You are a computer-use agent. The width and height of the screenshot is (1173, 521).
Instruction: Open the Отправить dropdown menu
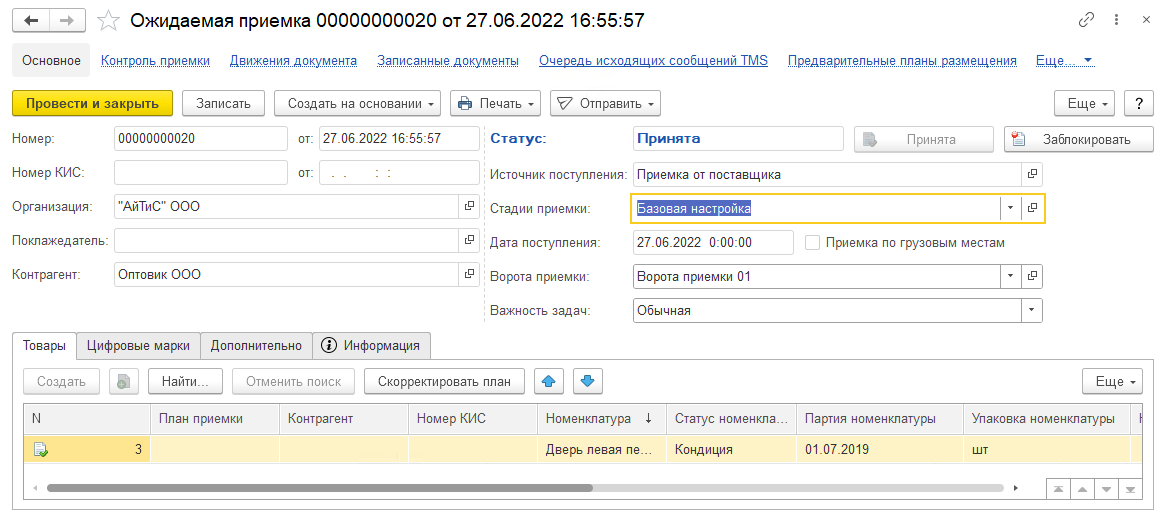(605, 104)
